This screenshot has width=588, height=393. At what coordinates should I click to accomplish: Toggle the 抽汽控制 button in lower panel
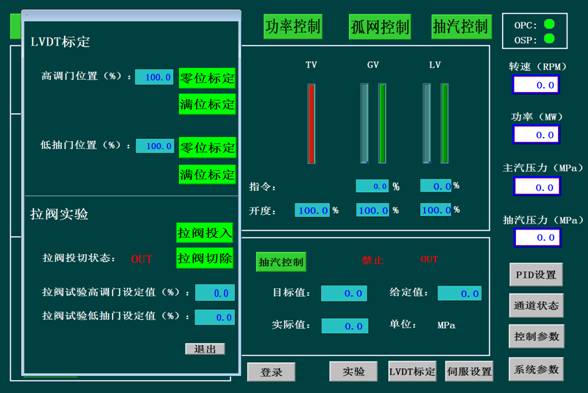pyautogui.click(x=281, y=262)
